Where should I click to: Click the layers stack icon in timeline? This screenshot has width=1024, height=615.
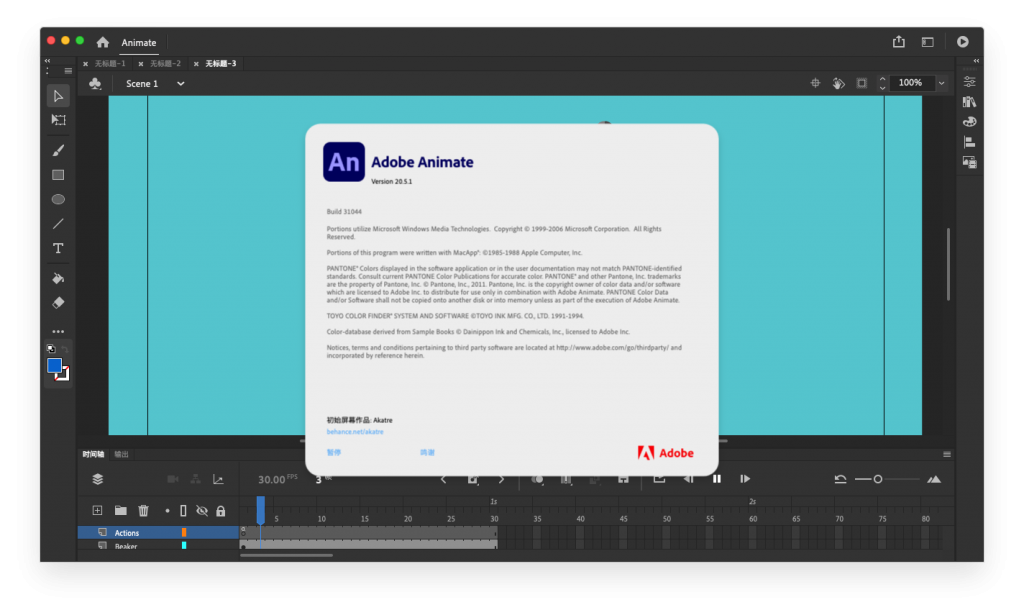coord(97,479)
